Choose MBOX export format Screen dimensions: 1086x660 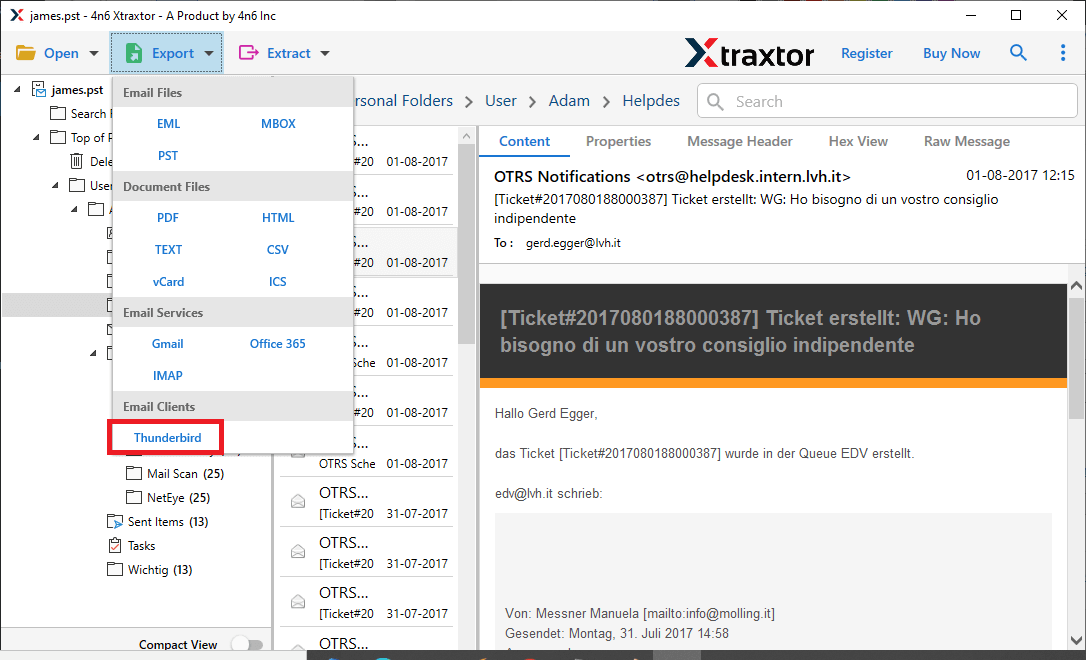pyautogui.click(x=278, y=124)
